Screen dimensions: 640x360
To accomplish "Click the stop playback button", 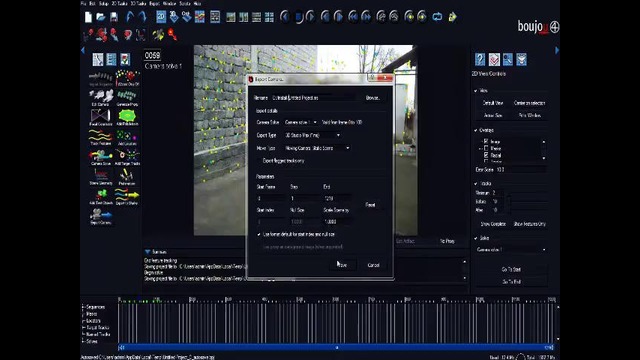I will (x=298, y=17).
